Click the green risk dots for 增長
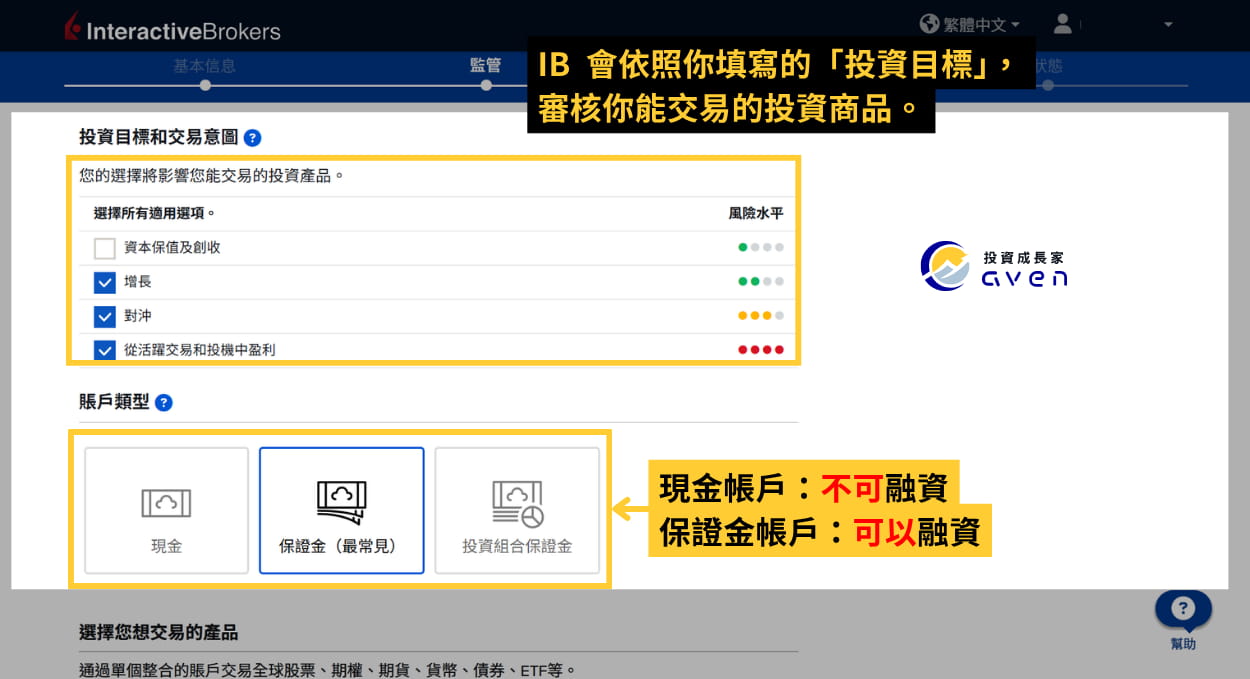The height and width of the screenshot is (679, 1250). pos(761,282)
